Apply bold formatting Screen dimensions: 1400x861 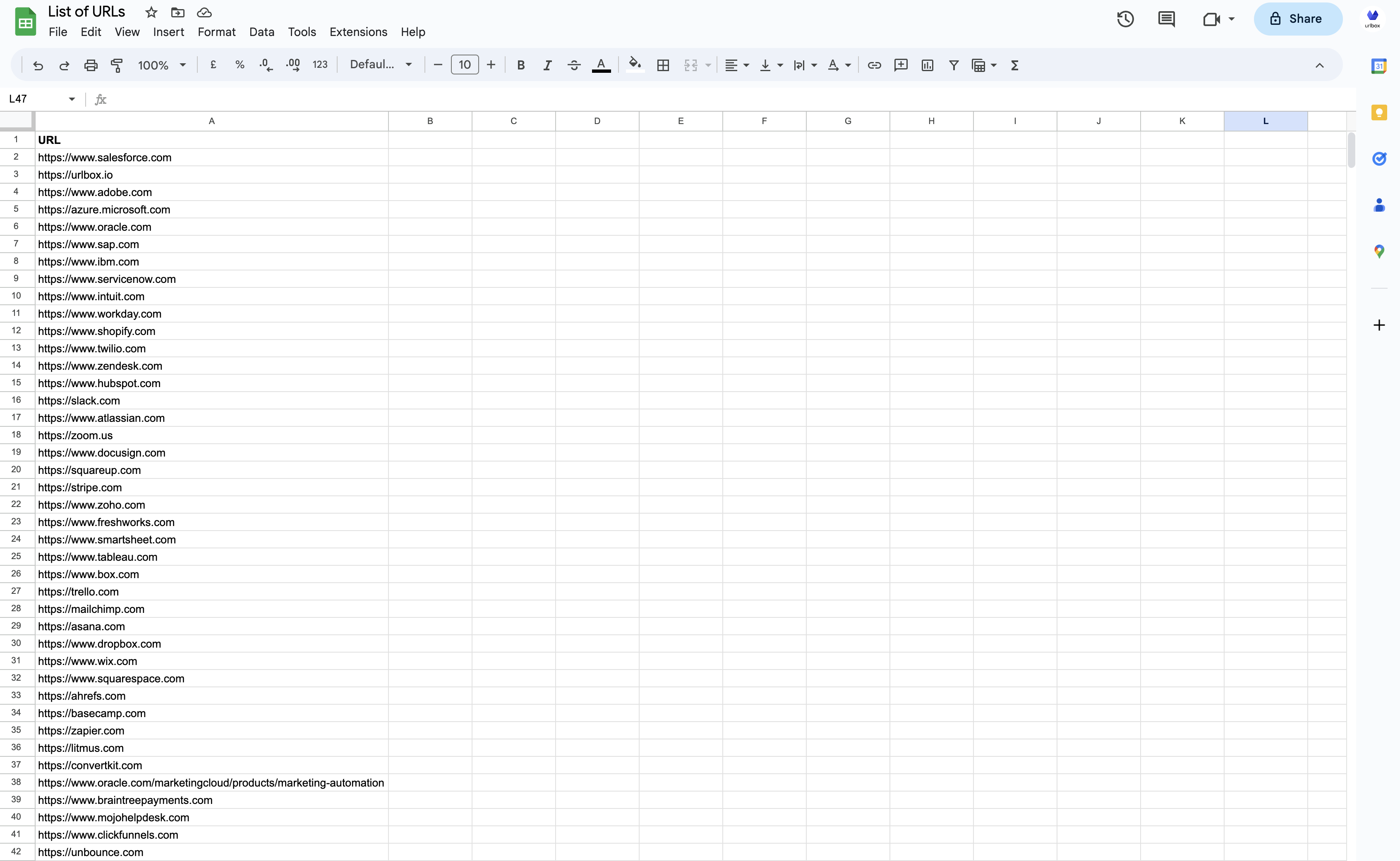pyautogui.click(x=520, y=65)
